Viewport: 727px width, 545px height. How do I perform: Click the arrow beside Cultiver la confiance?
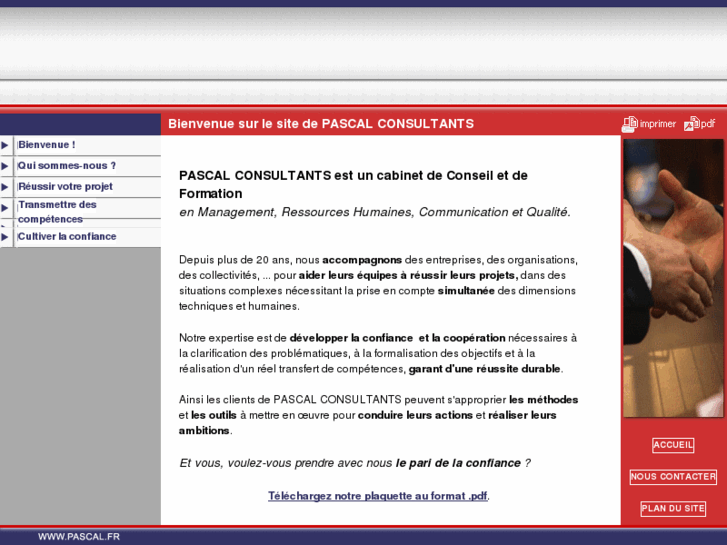pyautogui.click(x=5, y=237)
